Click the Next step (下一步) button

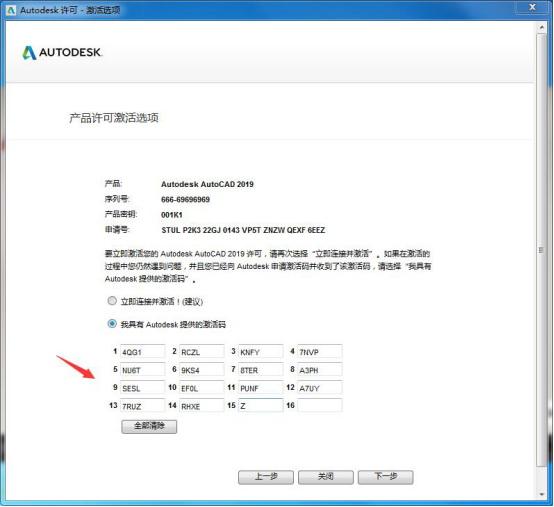tap(385, 477)
